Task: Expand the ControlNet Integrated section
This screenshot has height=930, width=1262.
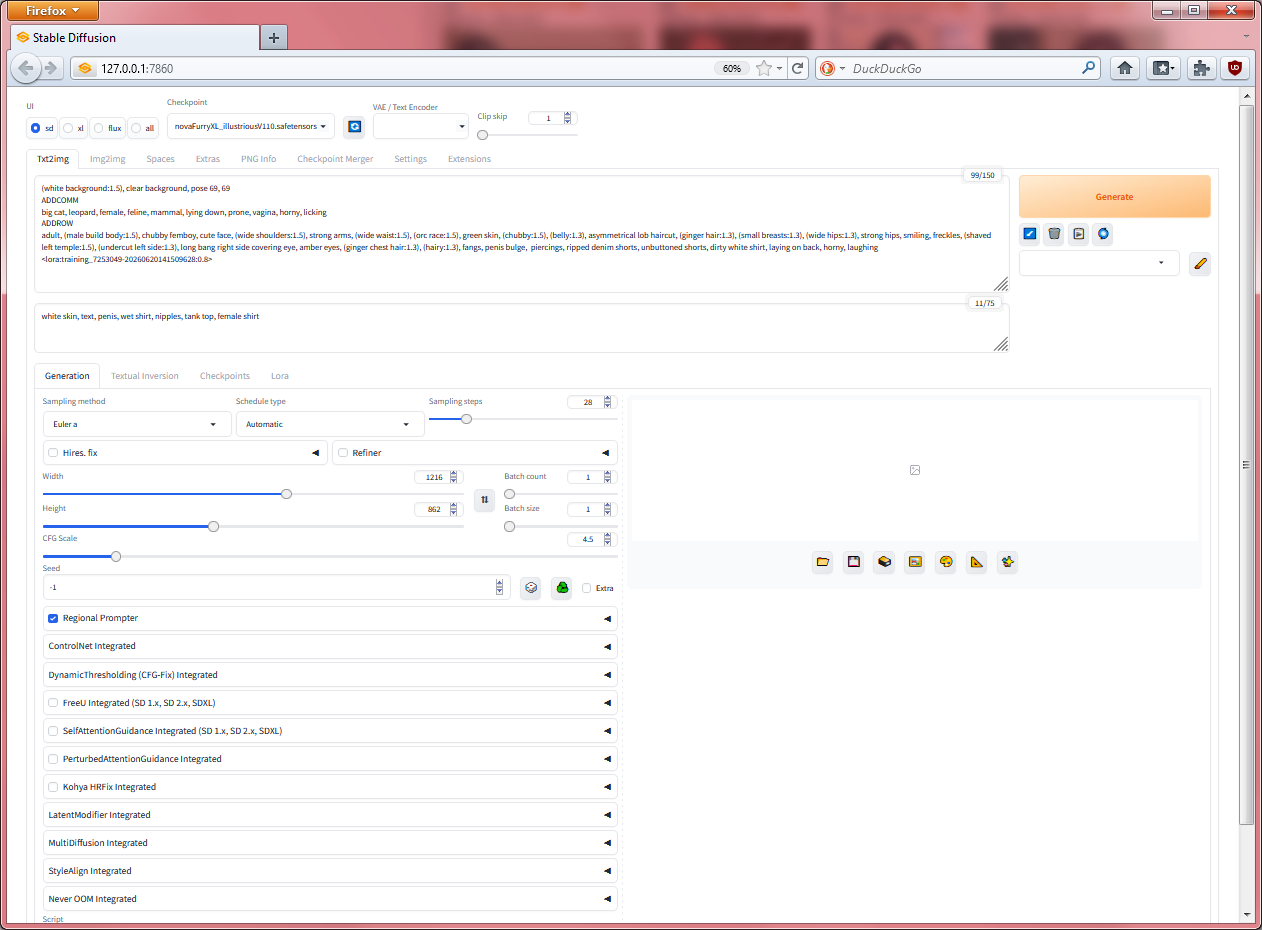Action: click(x=330, y=646)
